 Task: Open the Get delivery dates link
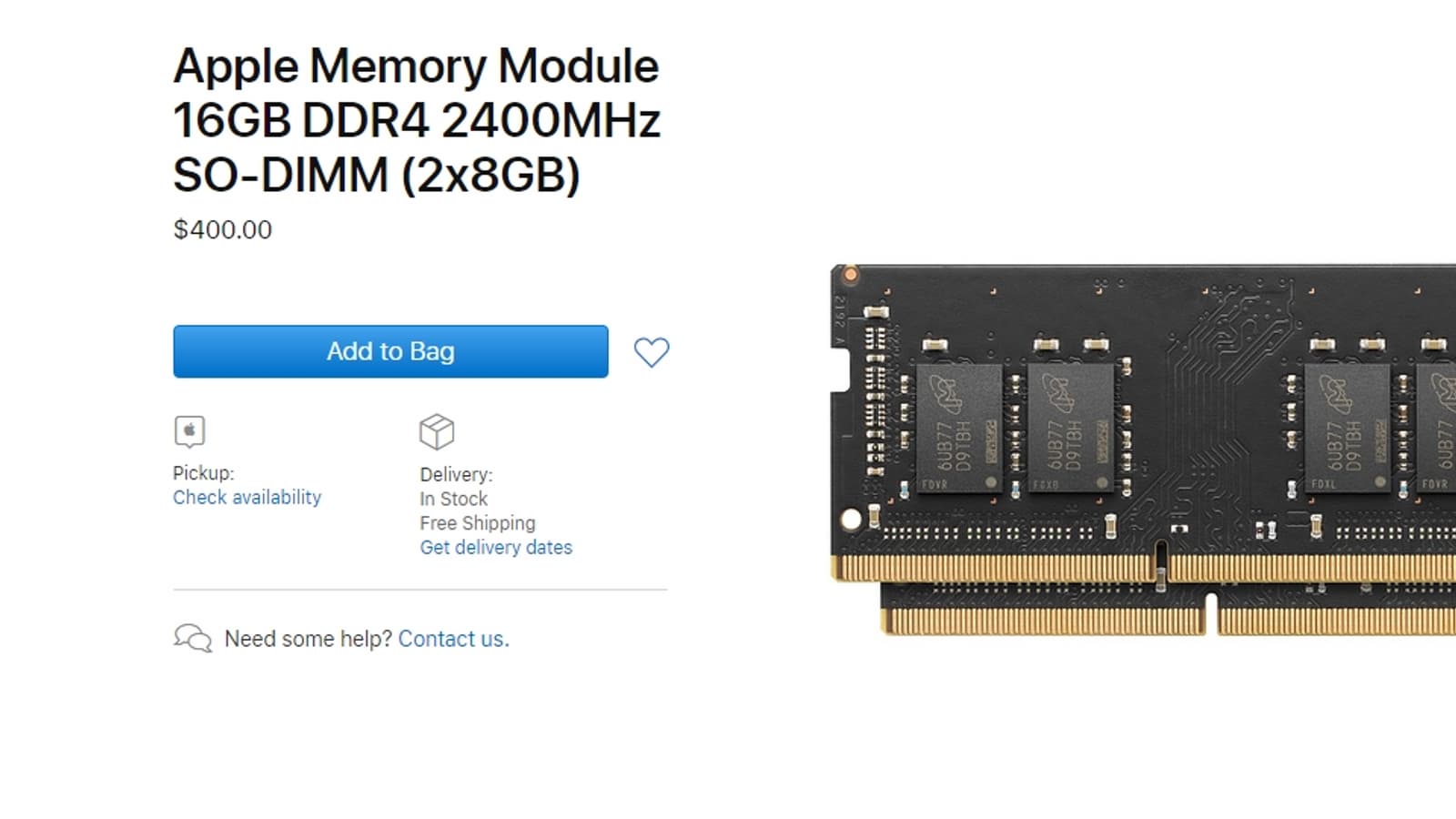(x=496, y=548)
